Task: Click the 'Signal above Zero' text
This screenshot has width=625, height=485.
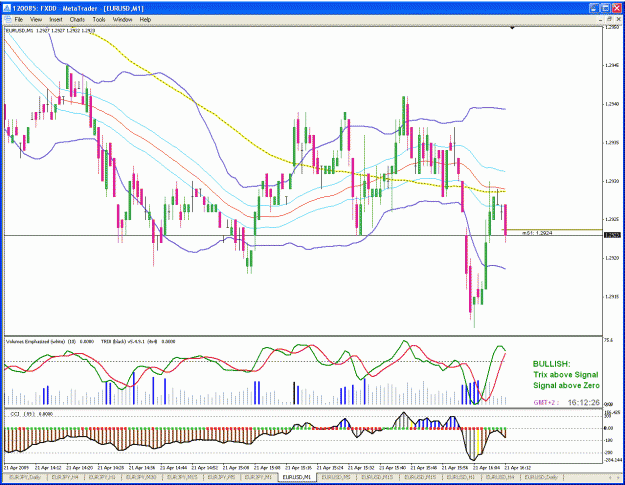Action: pyautogui.click(x=566, y=385)
